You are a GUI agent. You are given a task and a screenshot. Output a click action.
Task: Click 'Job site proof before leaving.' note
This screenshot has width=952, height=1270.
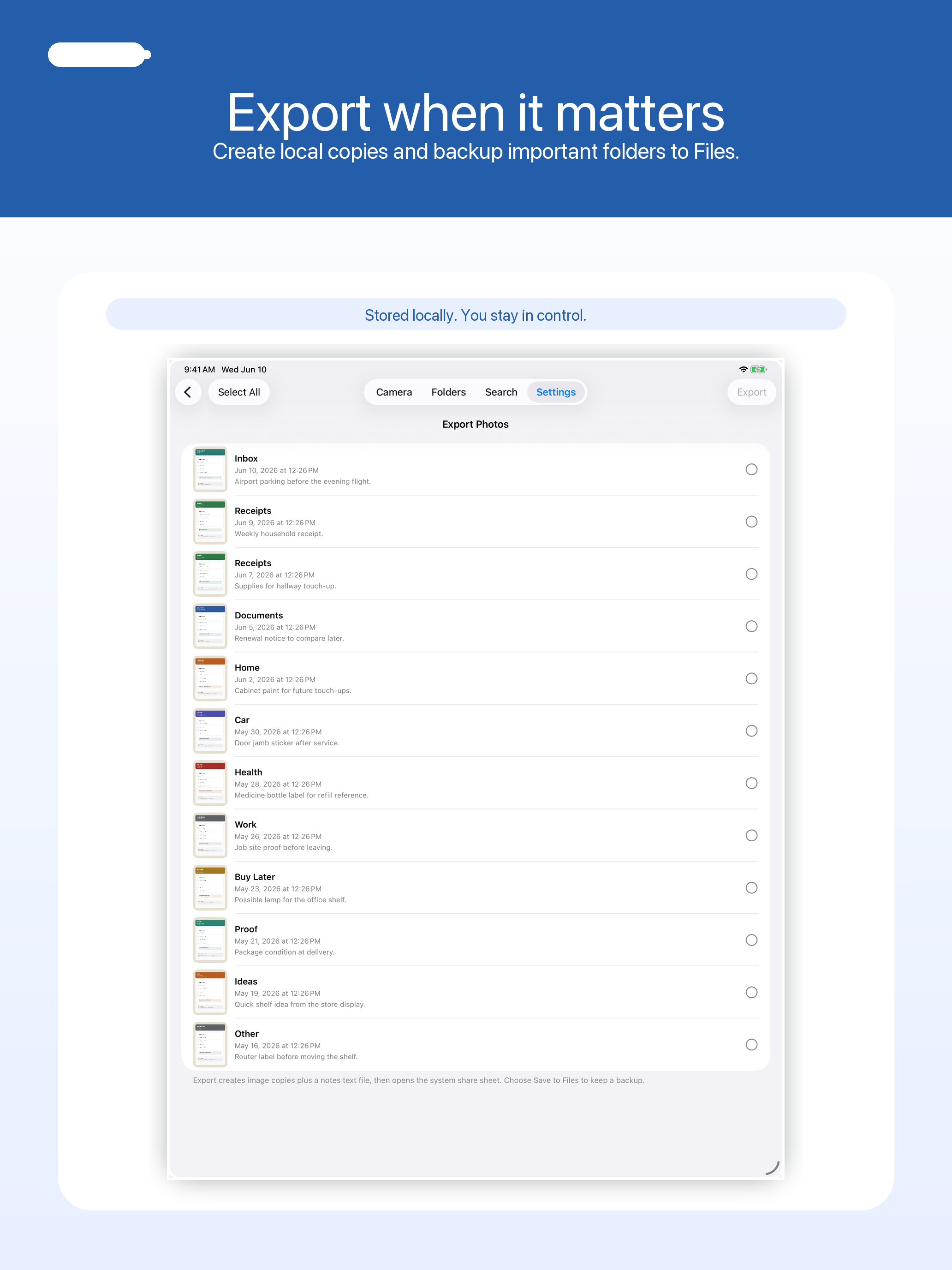284,847
